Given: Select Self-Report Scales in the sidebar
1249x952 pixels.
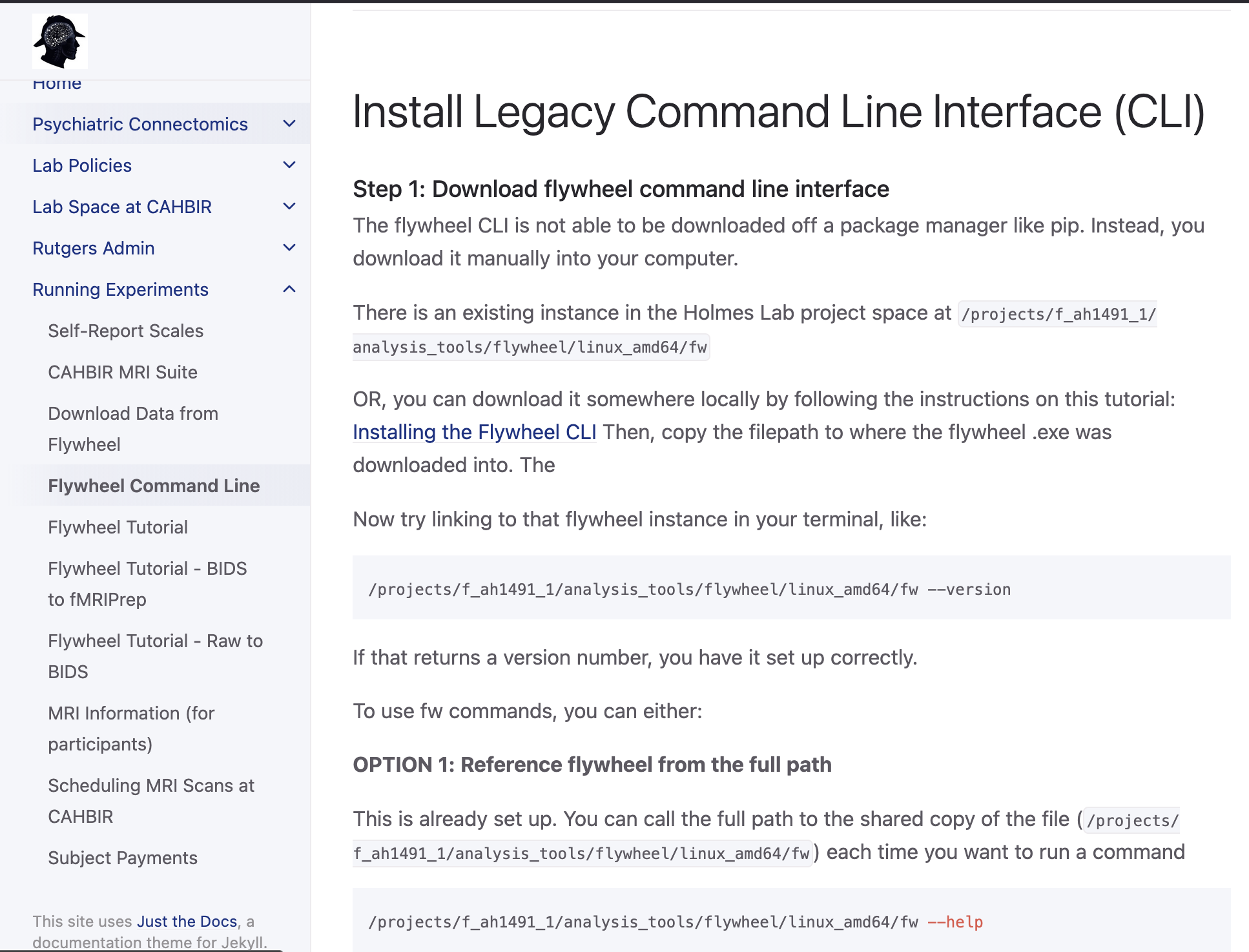Looking at the screenshot, I should tap(125, 330).
